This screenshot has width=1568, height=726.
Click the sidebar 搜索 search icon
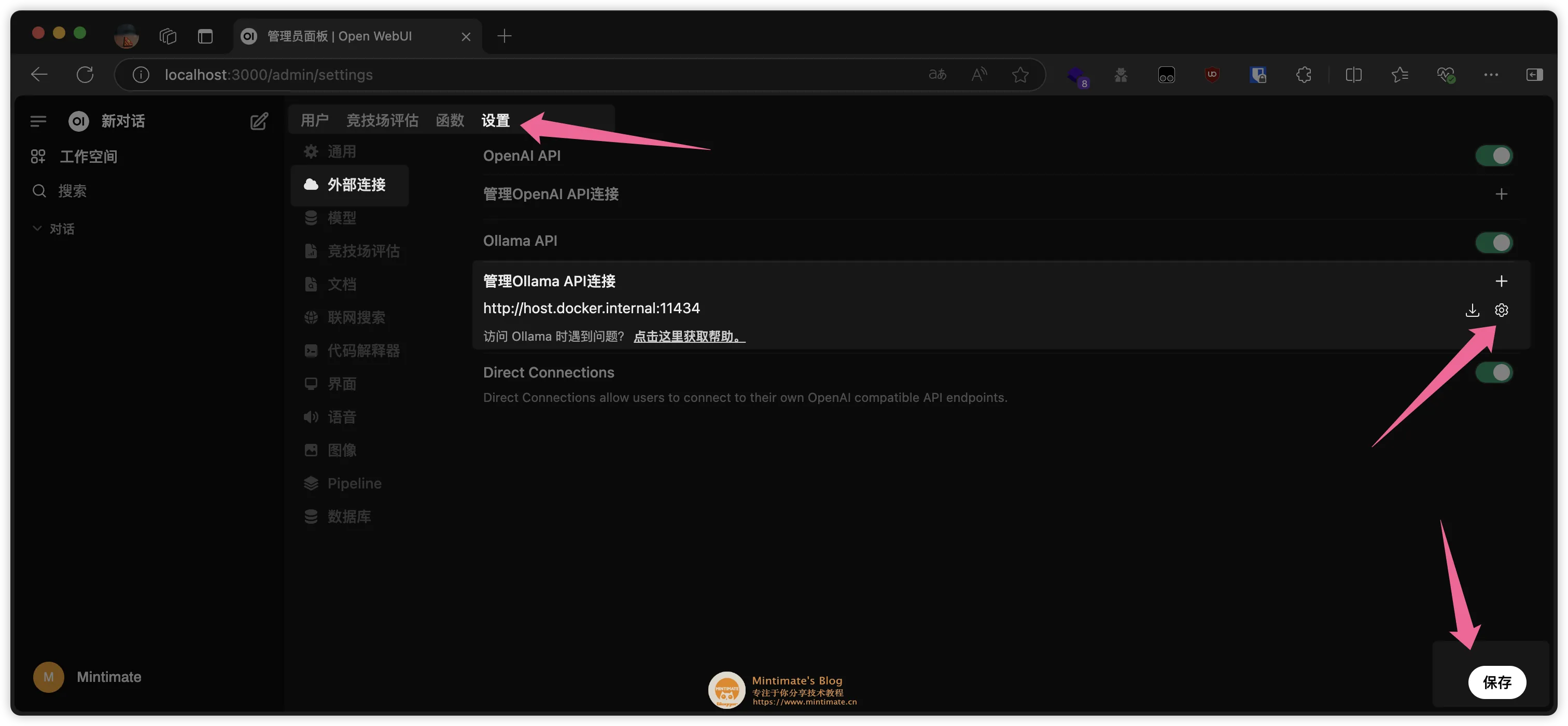[x=39, y=191]
